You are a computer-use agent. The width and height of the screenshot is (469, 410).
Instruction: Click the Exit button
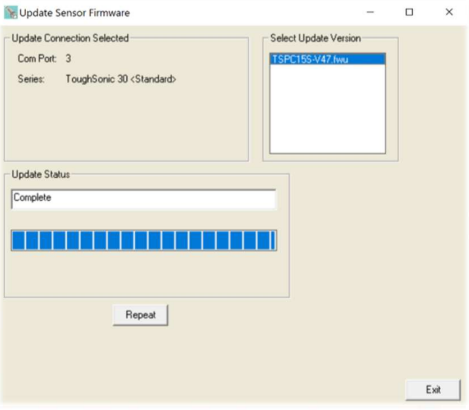433,389
